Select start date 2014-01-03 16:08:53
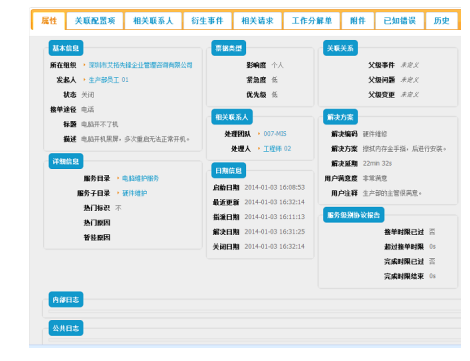 click(275, 187)
